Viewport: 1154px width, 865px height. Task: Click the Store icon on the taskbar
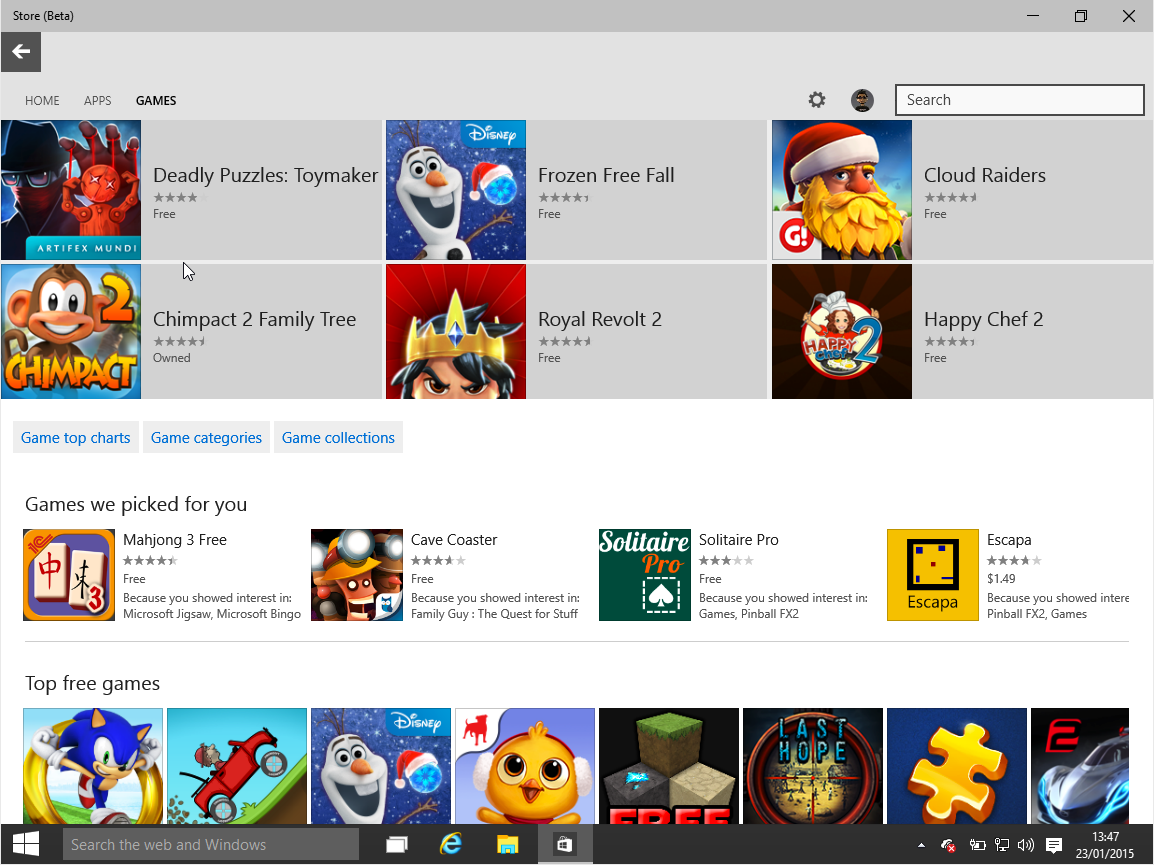564,843
